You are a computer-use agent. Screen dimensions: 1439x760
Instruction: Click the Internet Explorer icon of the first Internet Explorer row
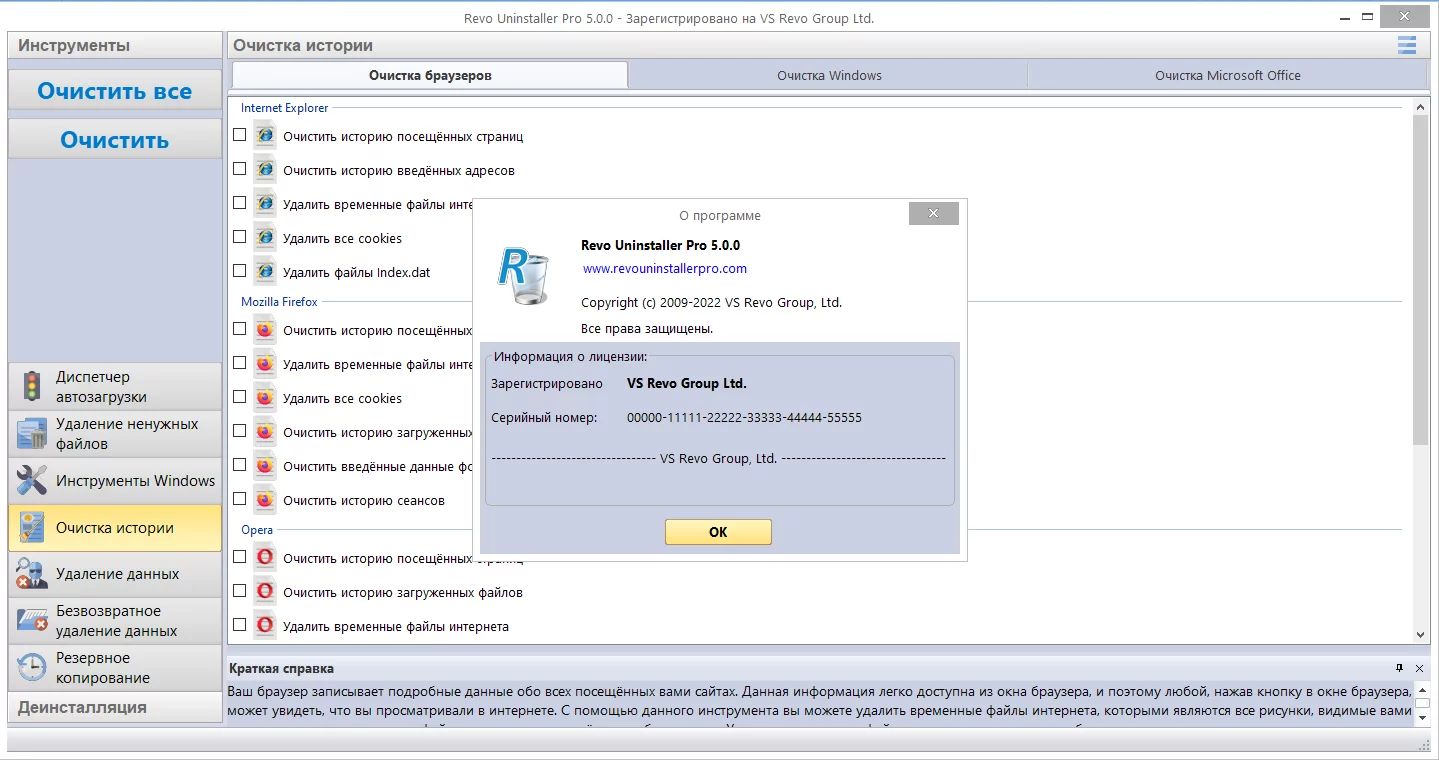pyautogui.click(x=264, y=135)
